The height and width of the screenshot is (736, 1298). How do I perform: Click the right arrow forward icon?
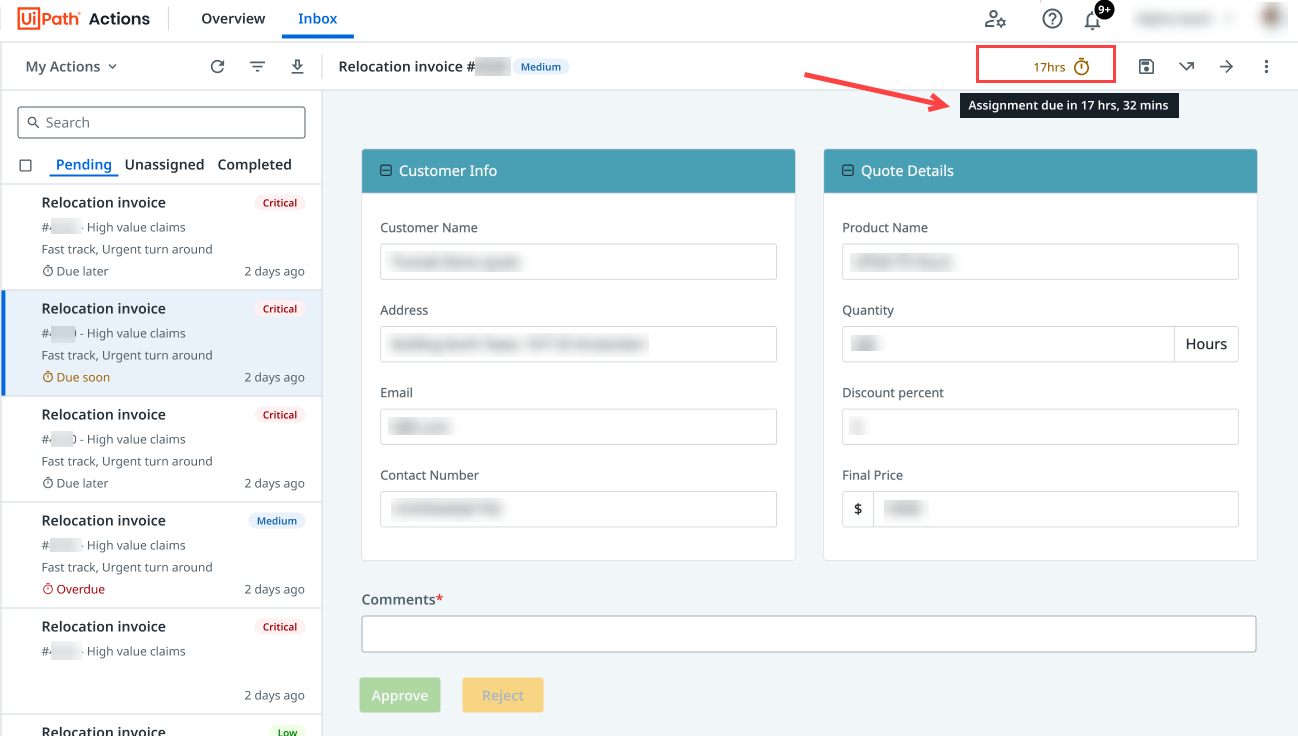coord(1226,67)
